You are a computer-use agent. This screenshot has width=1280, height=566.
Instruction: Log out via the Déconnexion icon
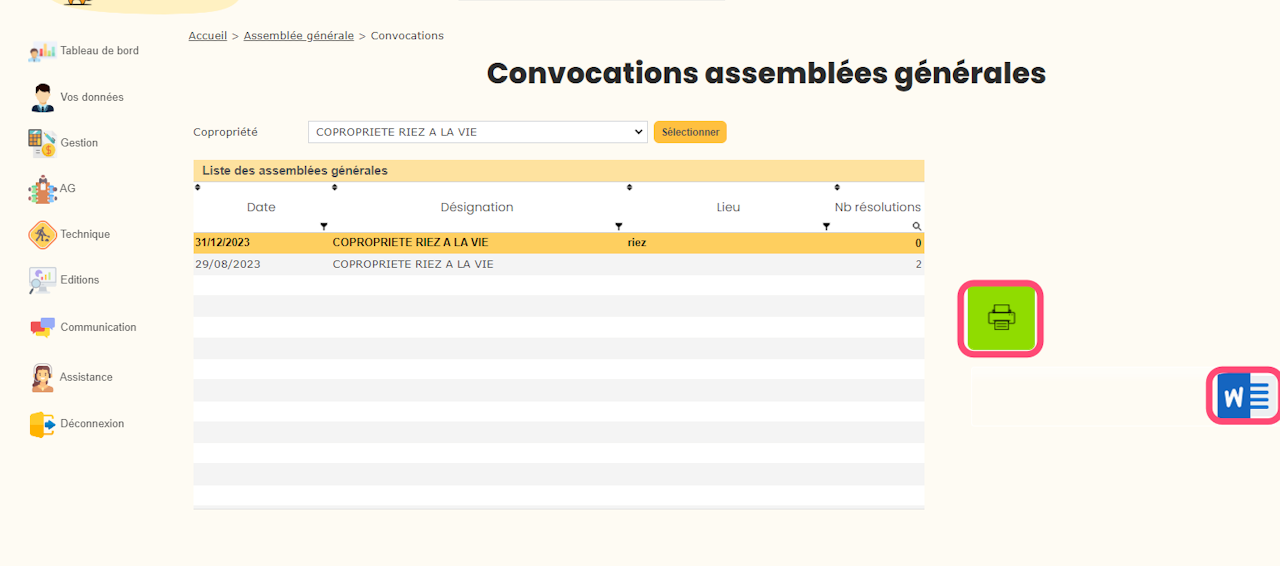pos(42,424)
